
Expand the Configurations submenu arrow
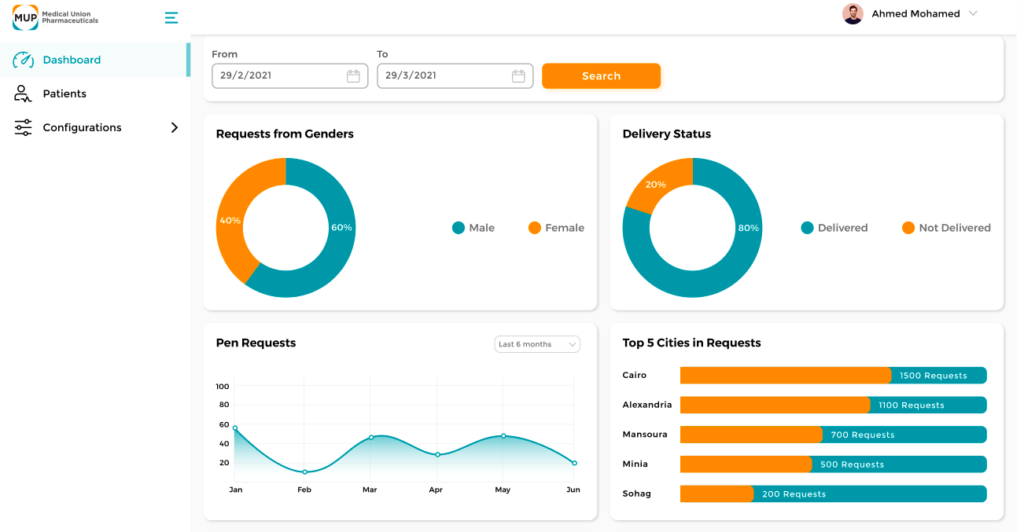[x=174, y=128]
